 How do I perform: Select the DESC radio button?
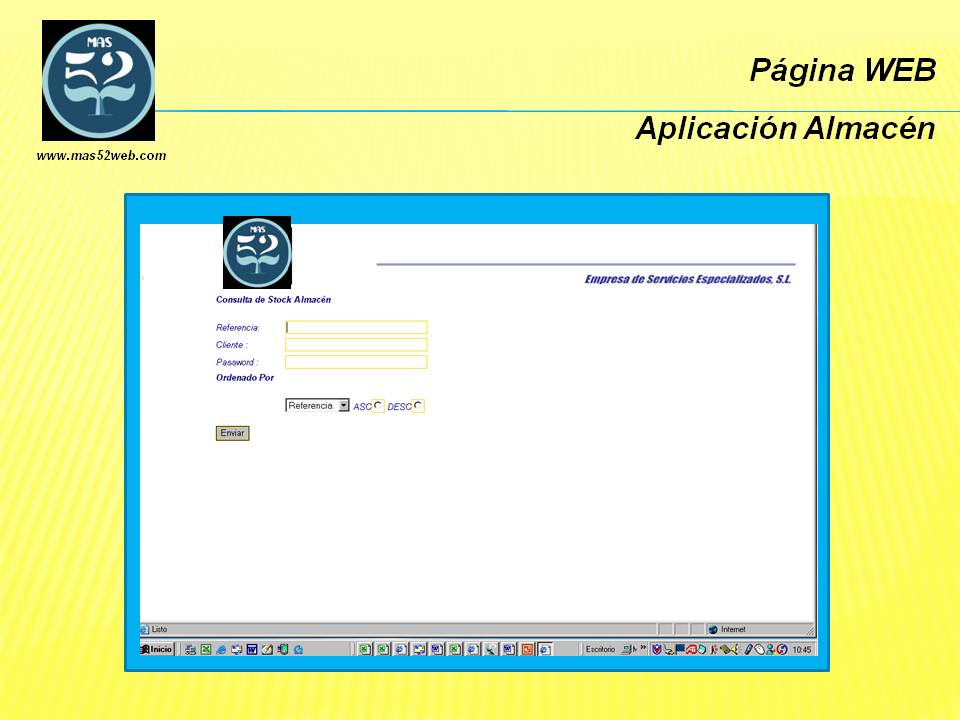pyautogui.click(x=418, y=406)
